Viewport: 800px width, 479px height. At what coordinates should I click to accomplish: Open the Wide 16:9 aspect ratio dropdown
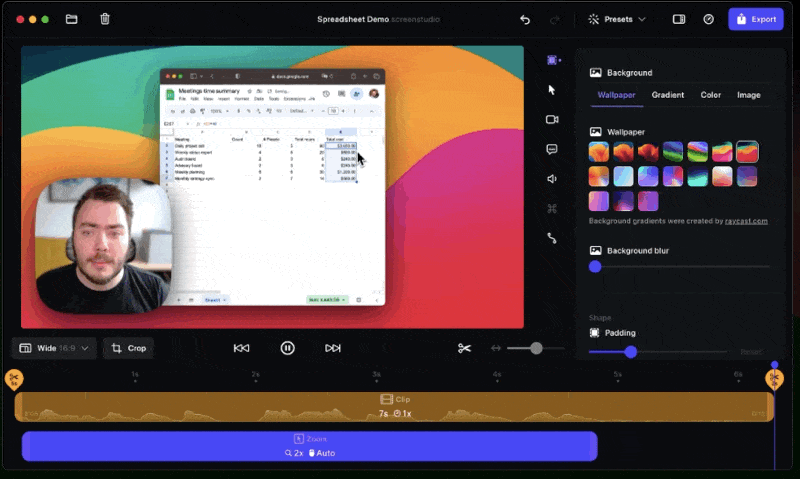[54, 348]
